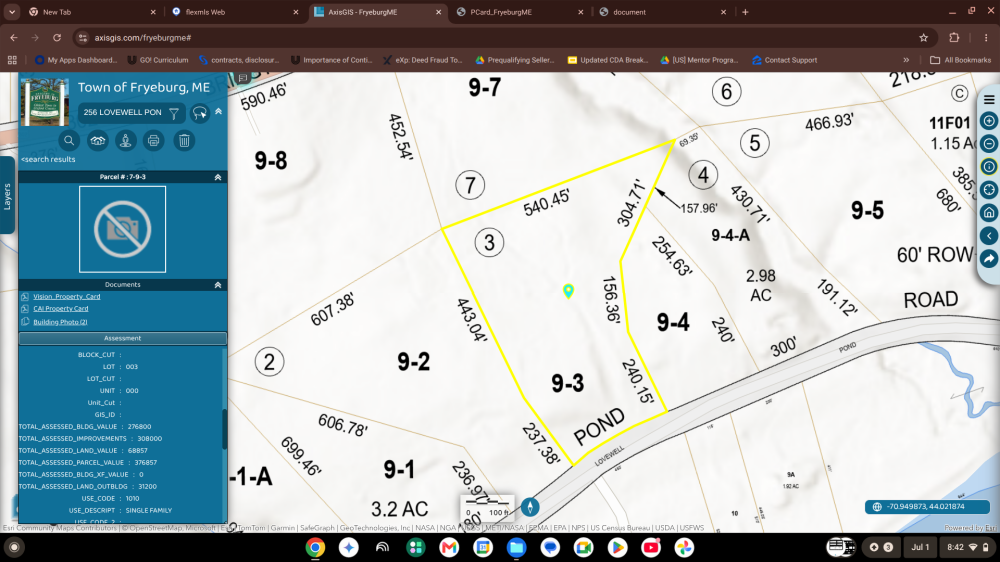Open the All Bookmarks folder
Image resolution: width=1000 pixels, height=562 pixels.
pos(960,60)
